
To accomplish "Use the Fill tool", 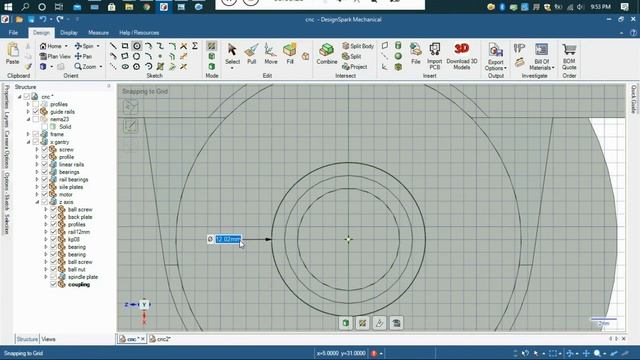I will 290,54.
